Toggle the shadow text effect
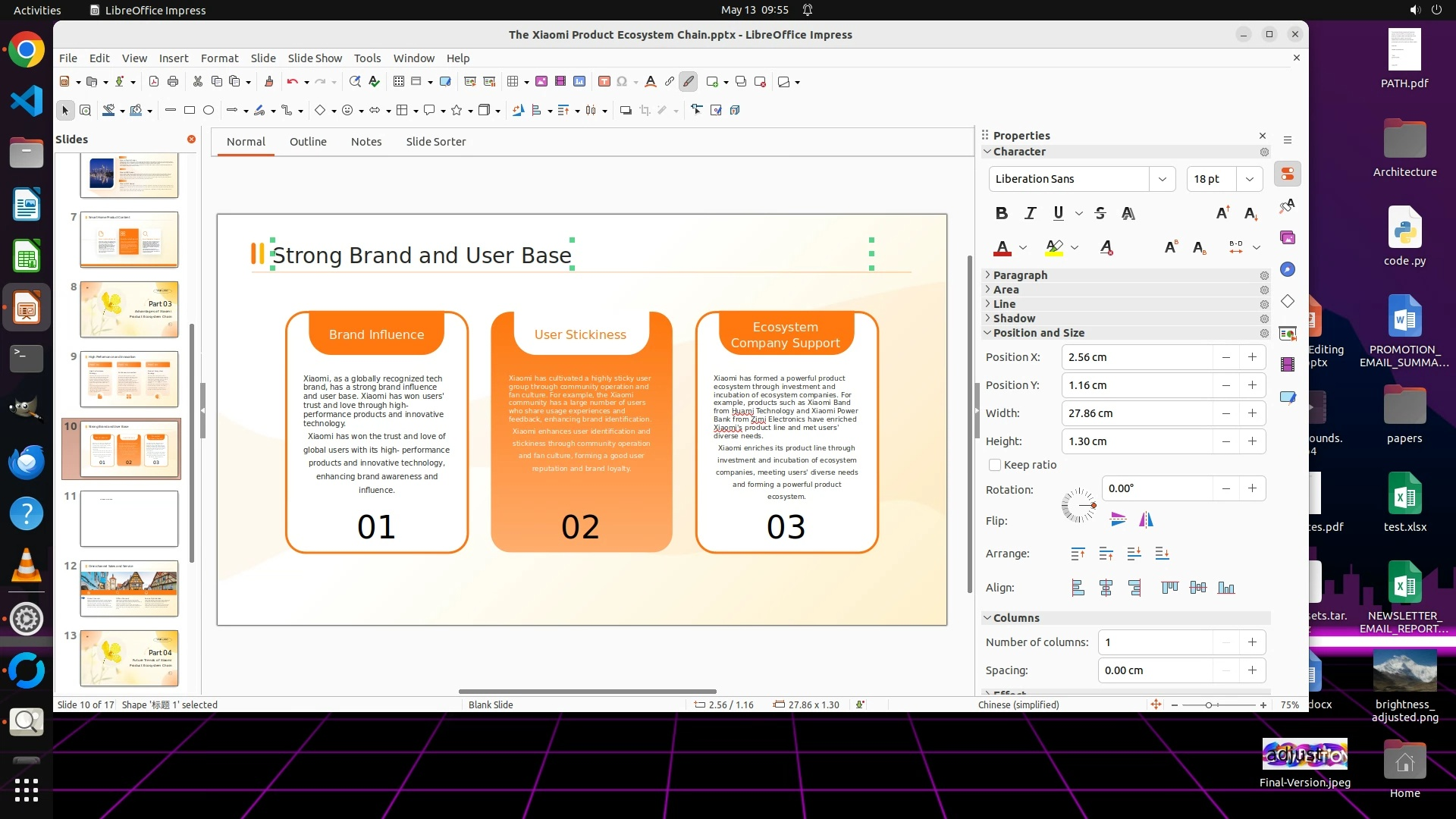Image resolution: width=1456 pixels, height=819 pixels. coord(1128,213)
